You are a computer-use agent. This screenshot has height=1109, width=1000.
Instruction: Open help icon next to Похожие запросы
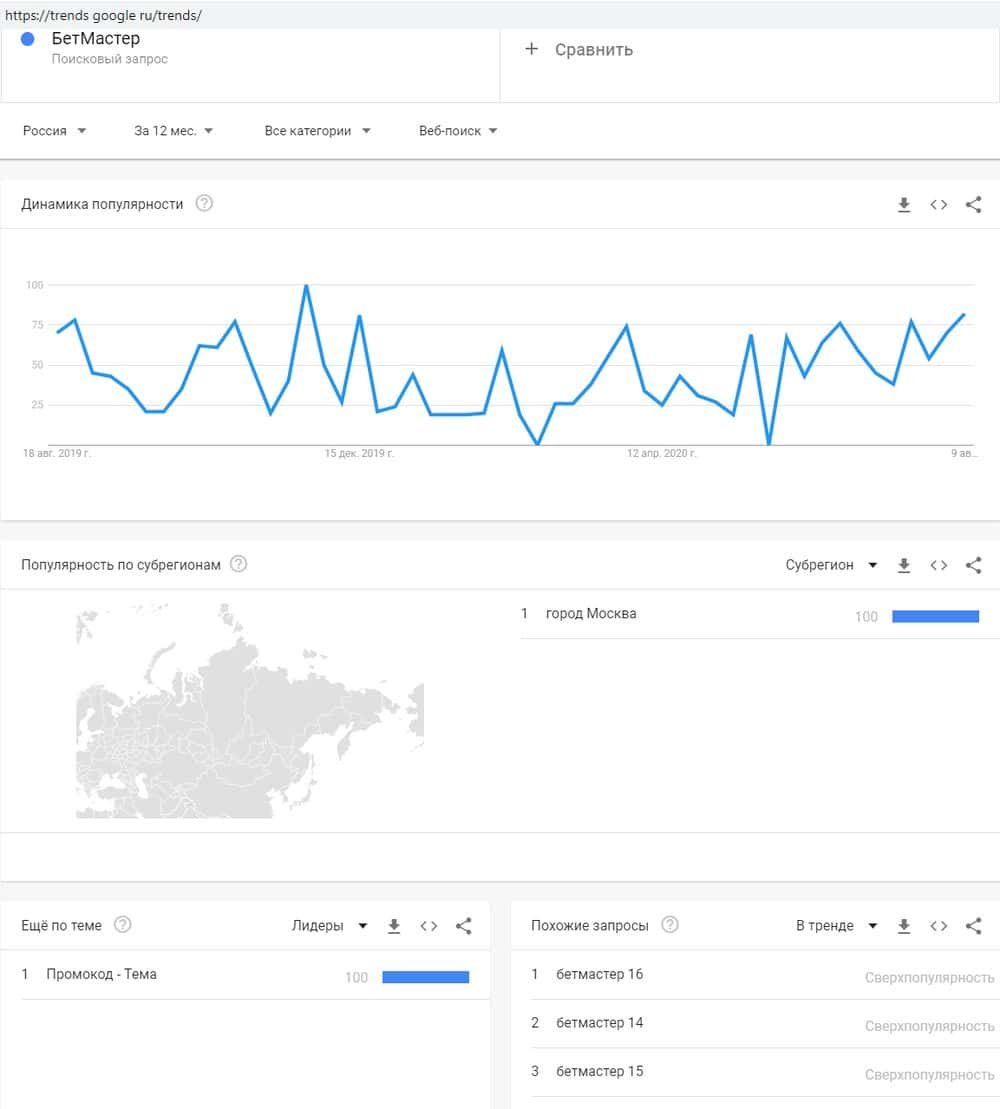(x=670, y=925)
